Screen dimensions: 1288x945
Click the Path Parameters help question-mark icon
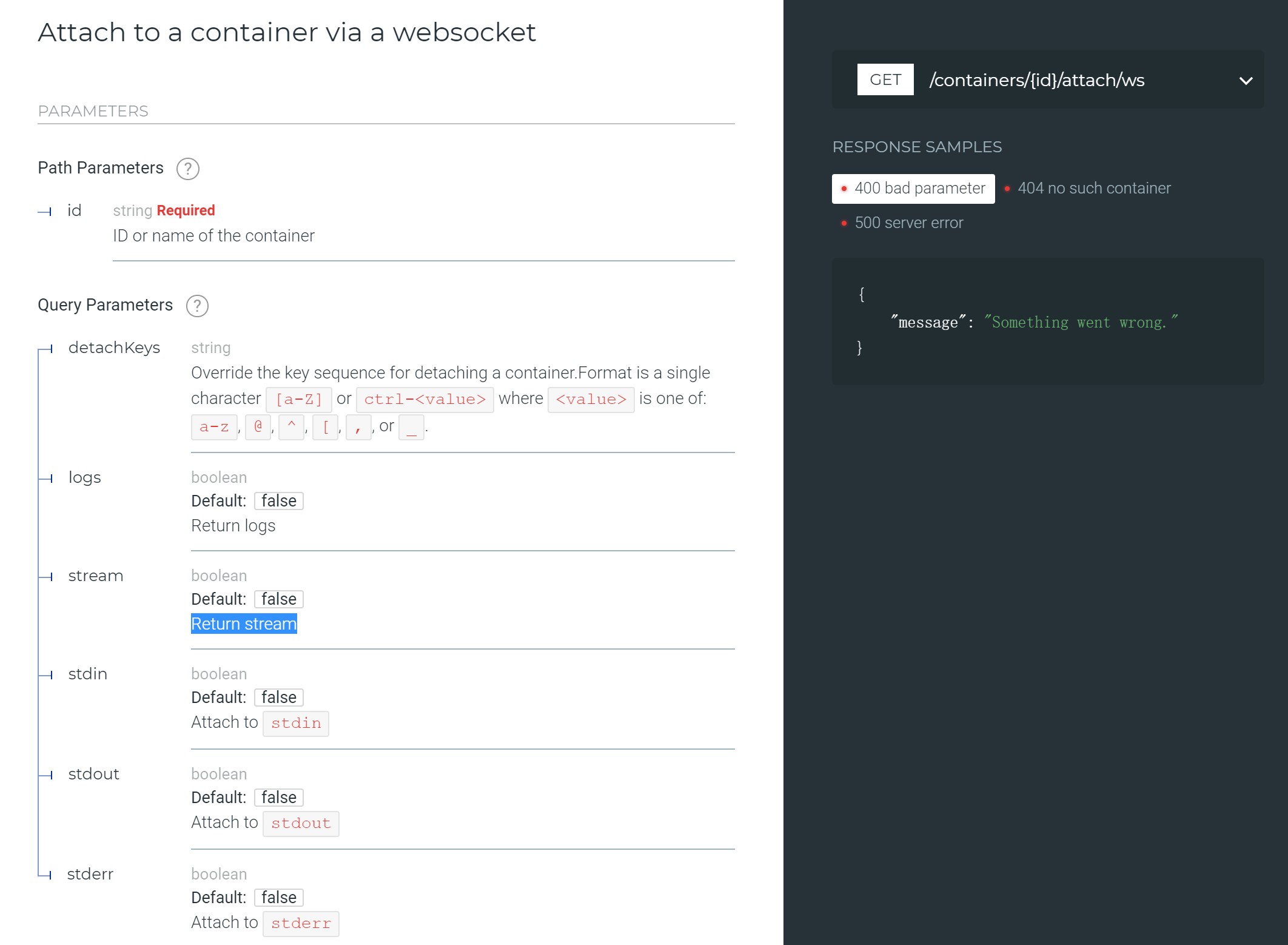[x=187, y=169]
